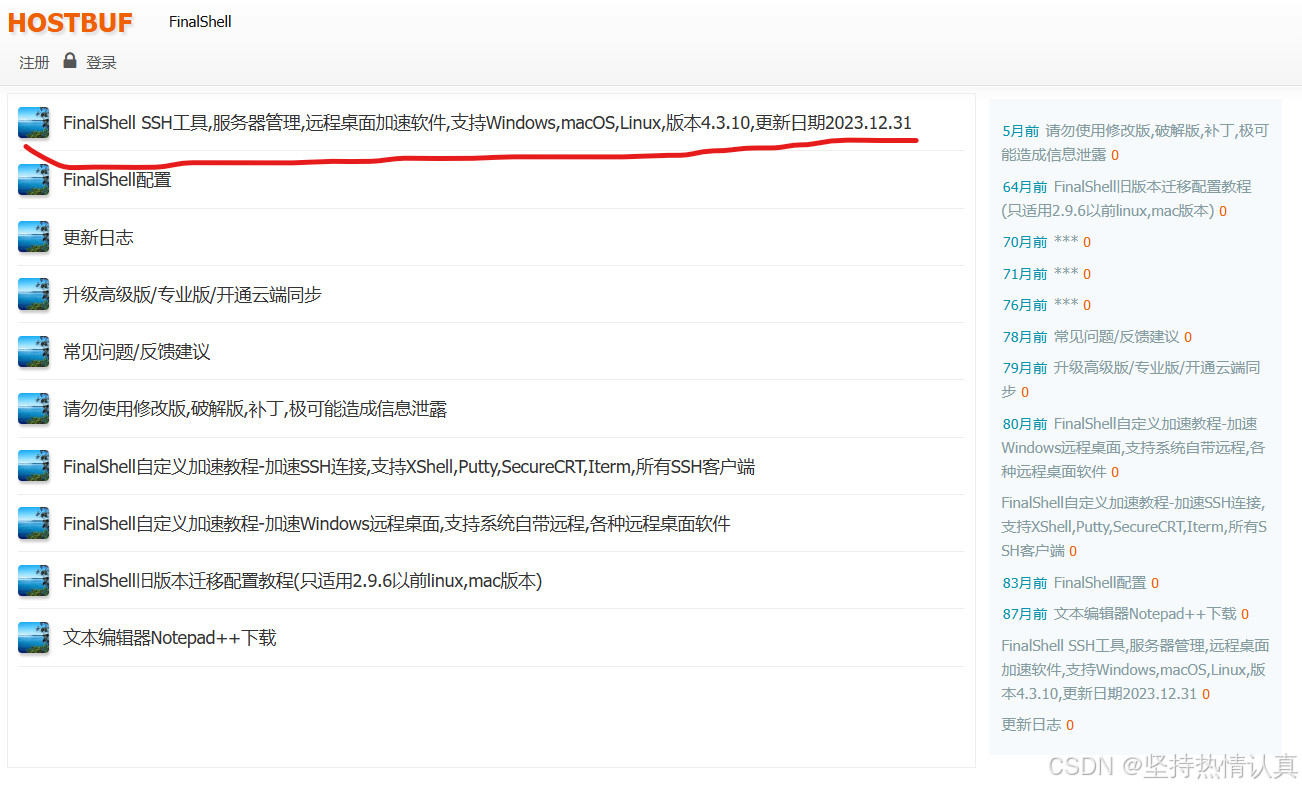1302x788 pixels.
Task: Click sidebar link FinalShell配置 dated 83月前
Action: click(x=1100, y=582)
